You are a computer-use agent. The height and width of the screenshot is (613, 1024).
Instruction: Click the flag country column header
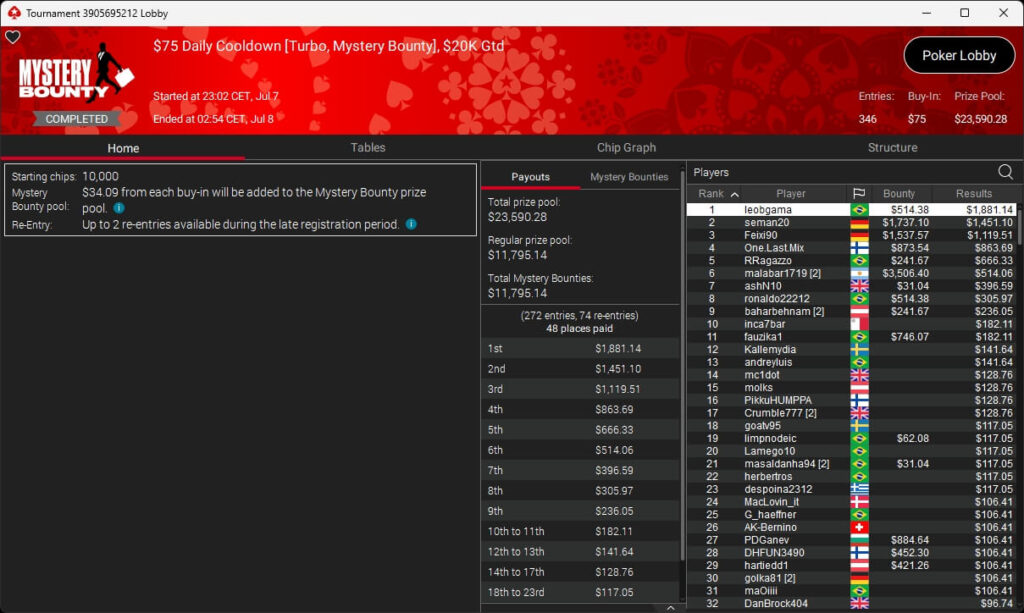(858, 193)
